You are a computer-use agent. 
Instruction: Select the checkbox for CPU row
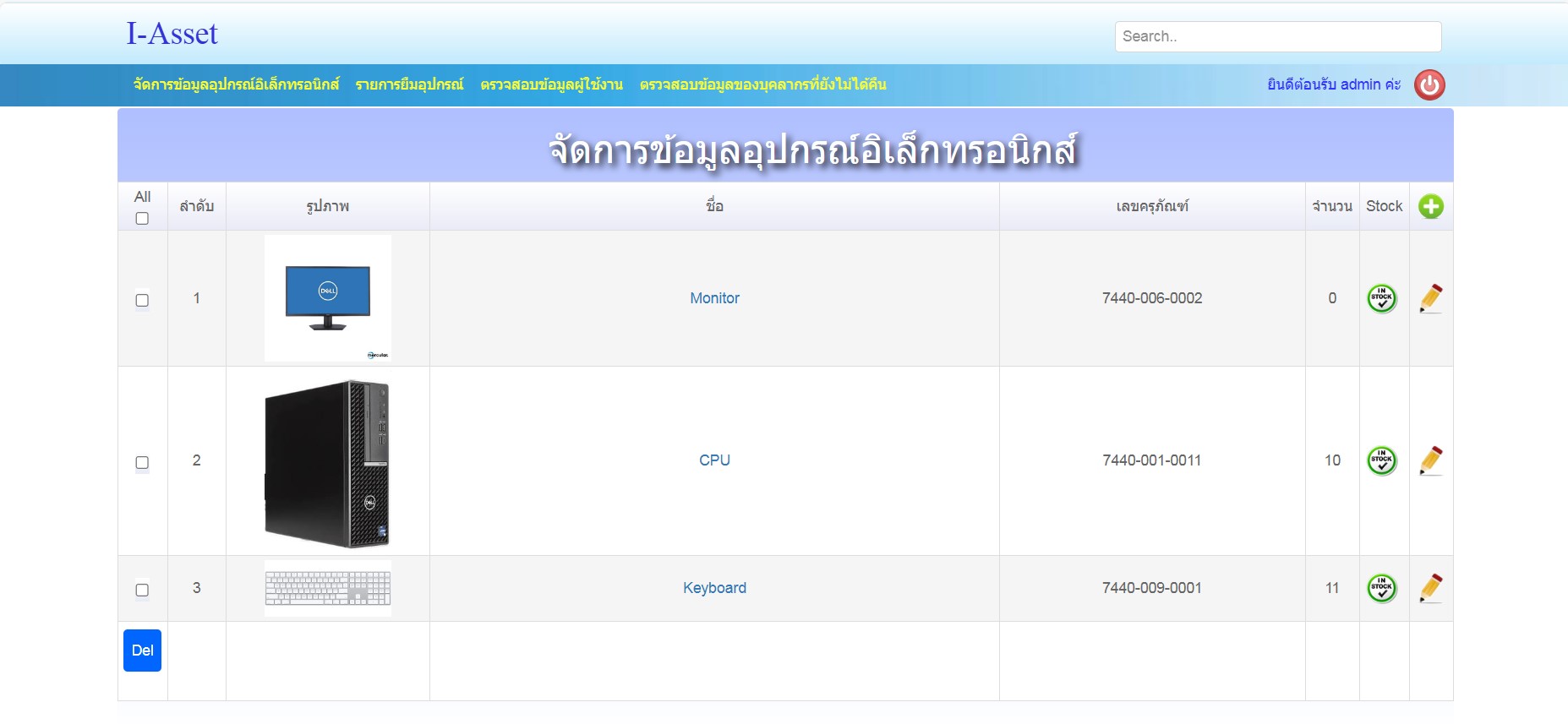tap(142, 462)
